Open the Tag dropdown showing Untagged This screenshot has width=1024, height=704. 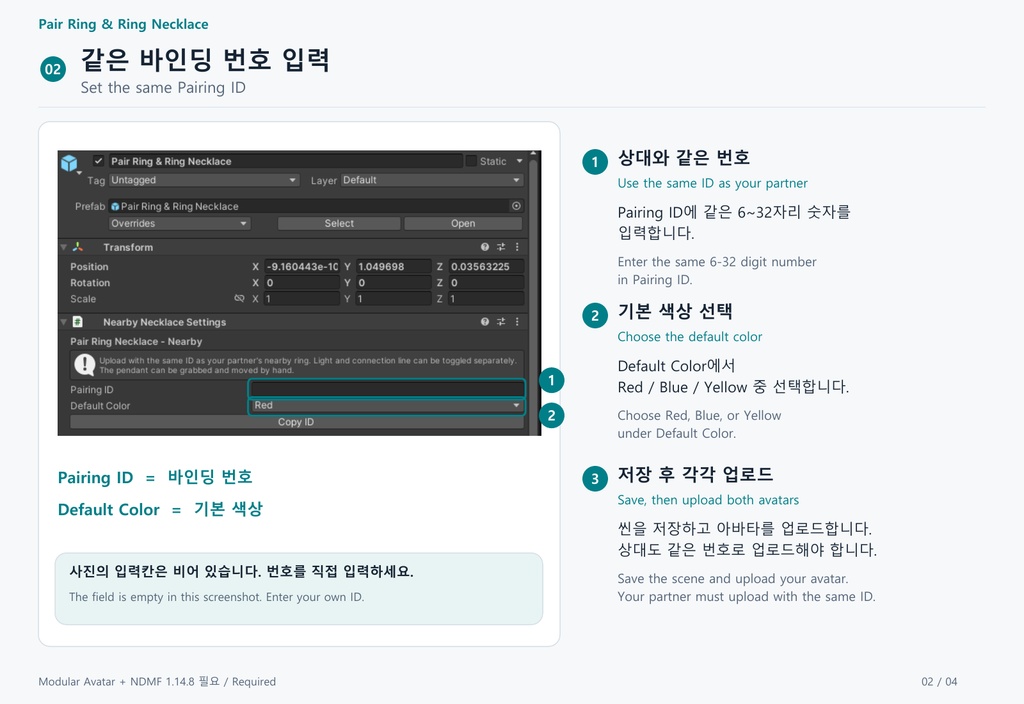204,180
